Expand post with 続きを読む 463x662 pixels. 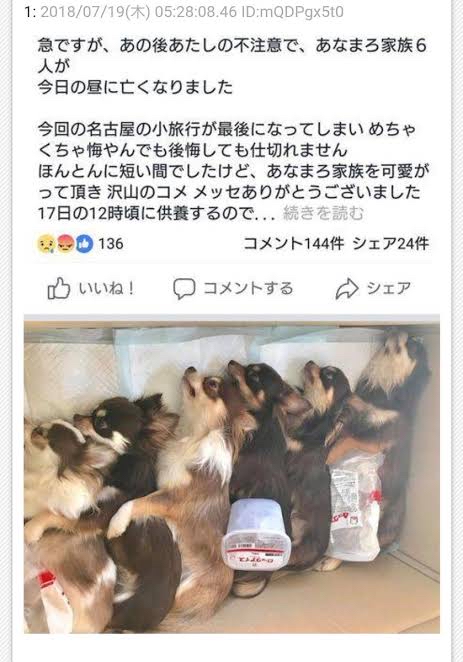pyautogui.click(x=323, y=213)
